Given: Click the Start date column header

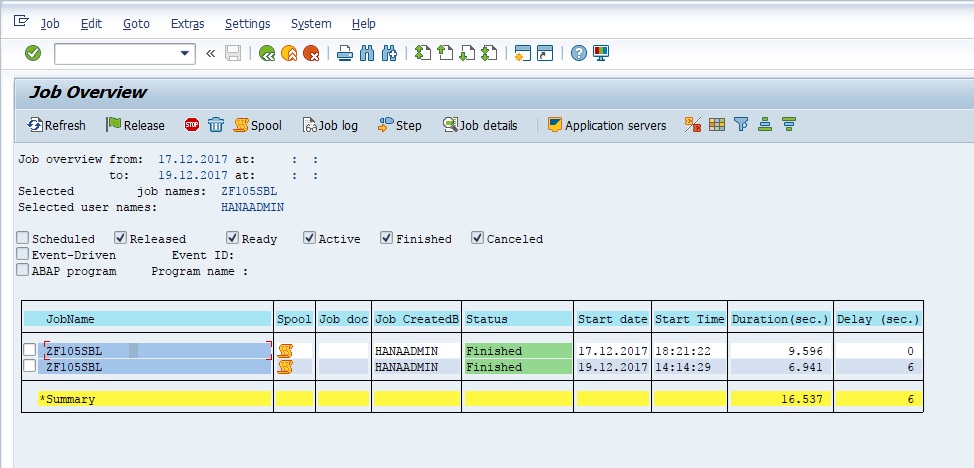Looking at the screenshot, I should (x=612, y=319).
